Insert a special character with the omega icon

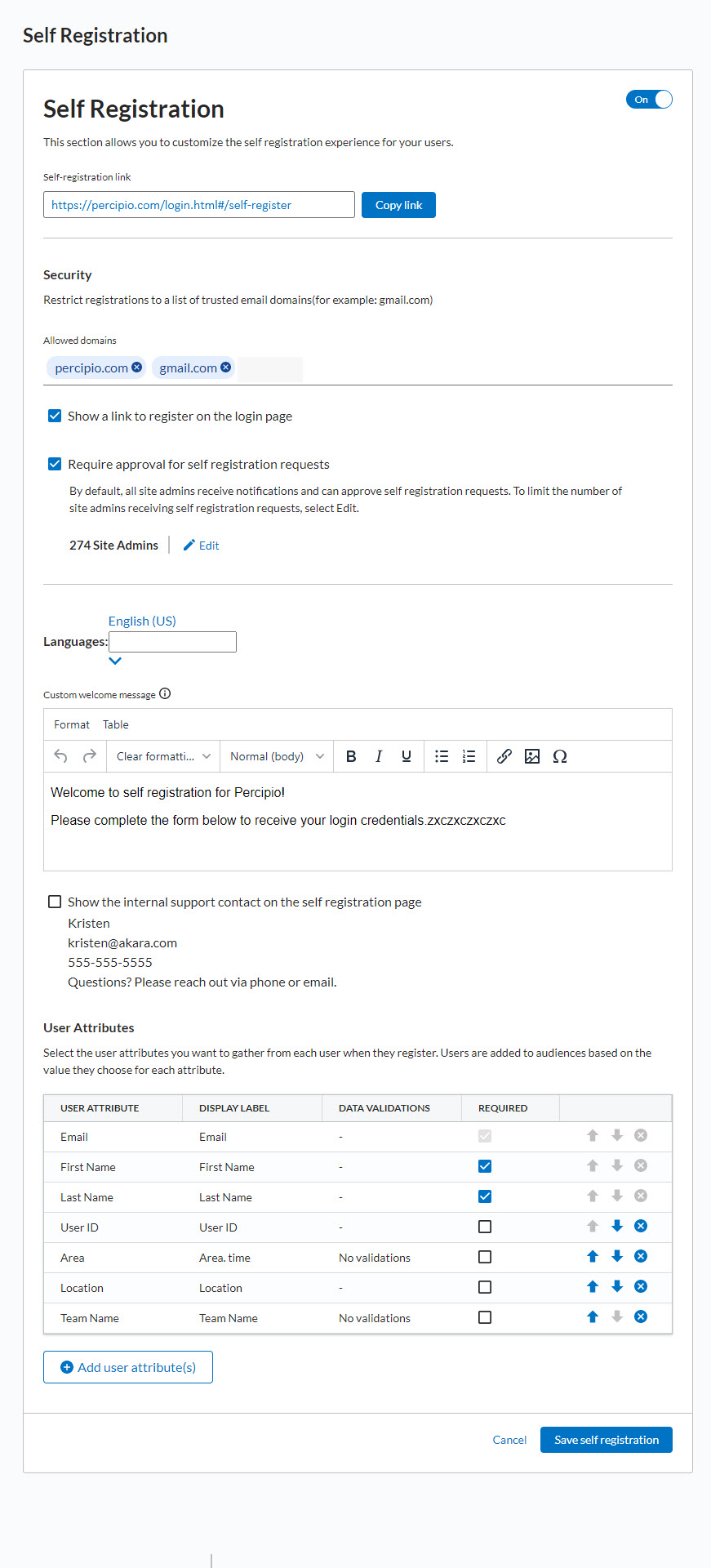[560, 756]
